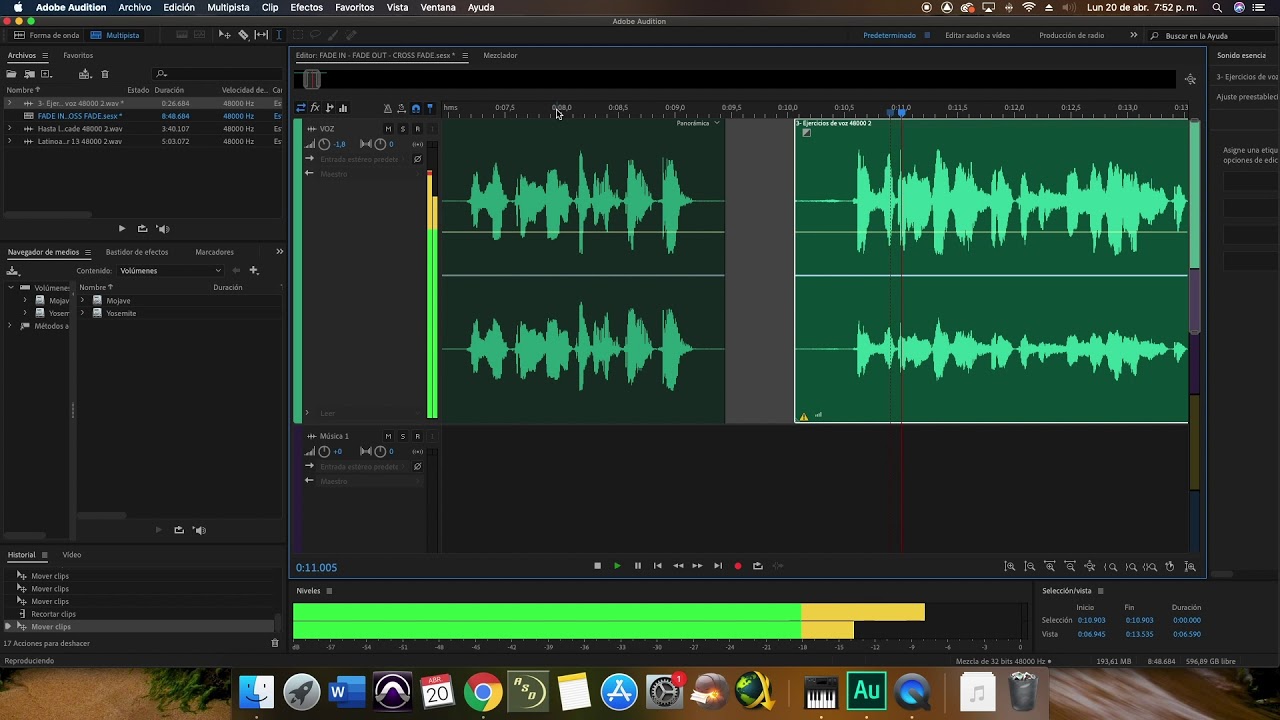
Task: Clear undo history with trash icon in Historial
Action: coord(275,643)
